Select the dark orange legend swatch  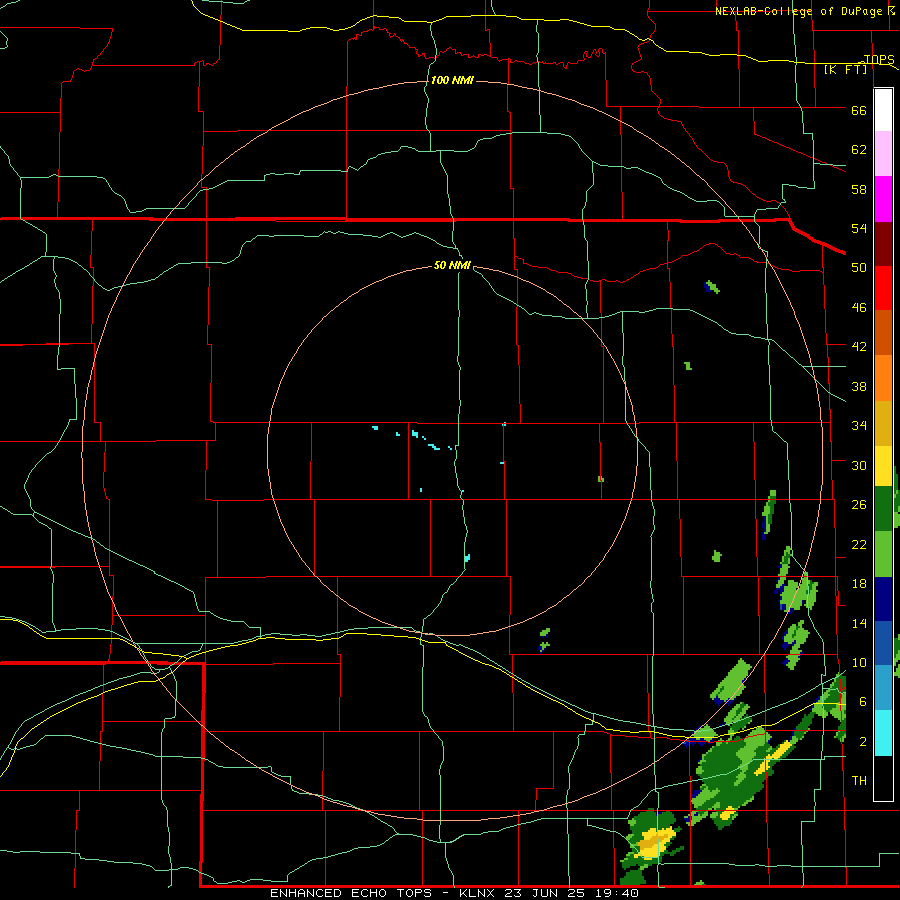tap(883, 333)
